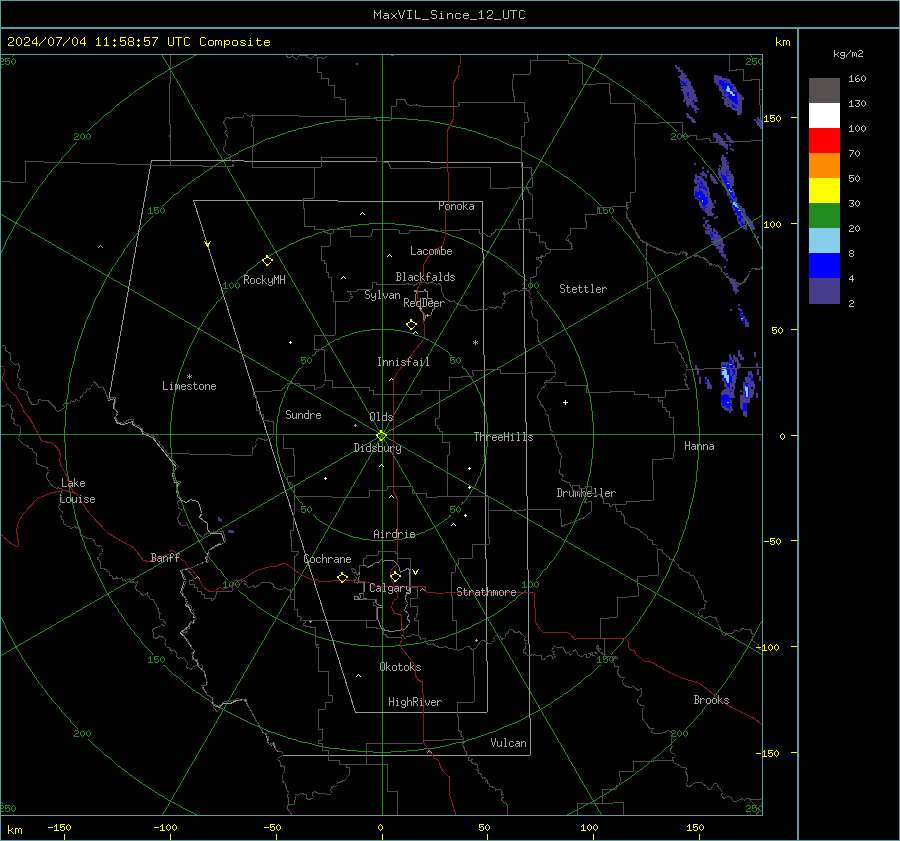Click the Olds town label

click(381, 417)
